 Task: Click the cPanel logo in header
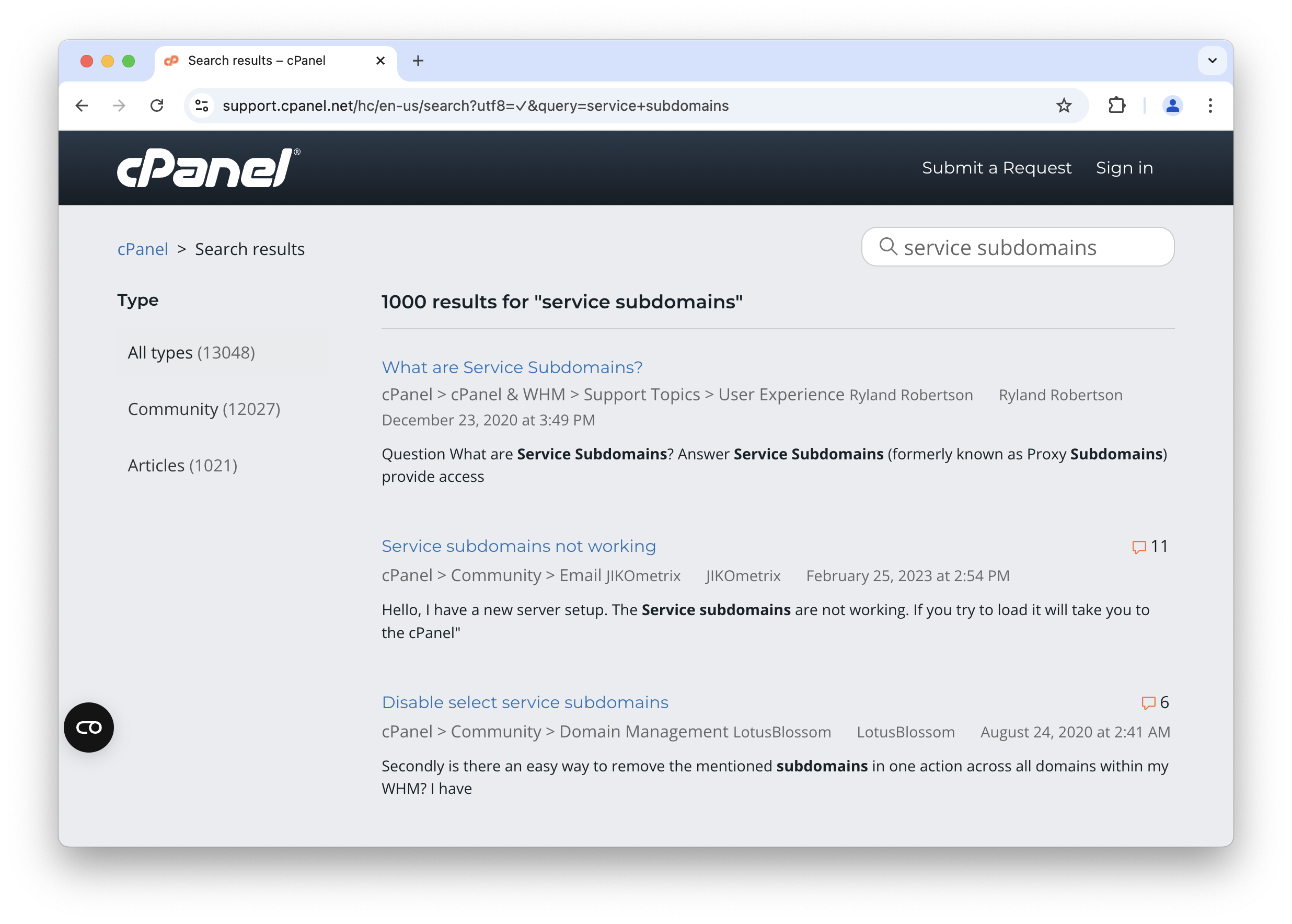(x=208, y=168)
